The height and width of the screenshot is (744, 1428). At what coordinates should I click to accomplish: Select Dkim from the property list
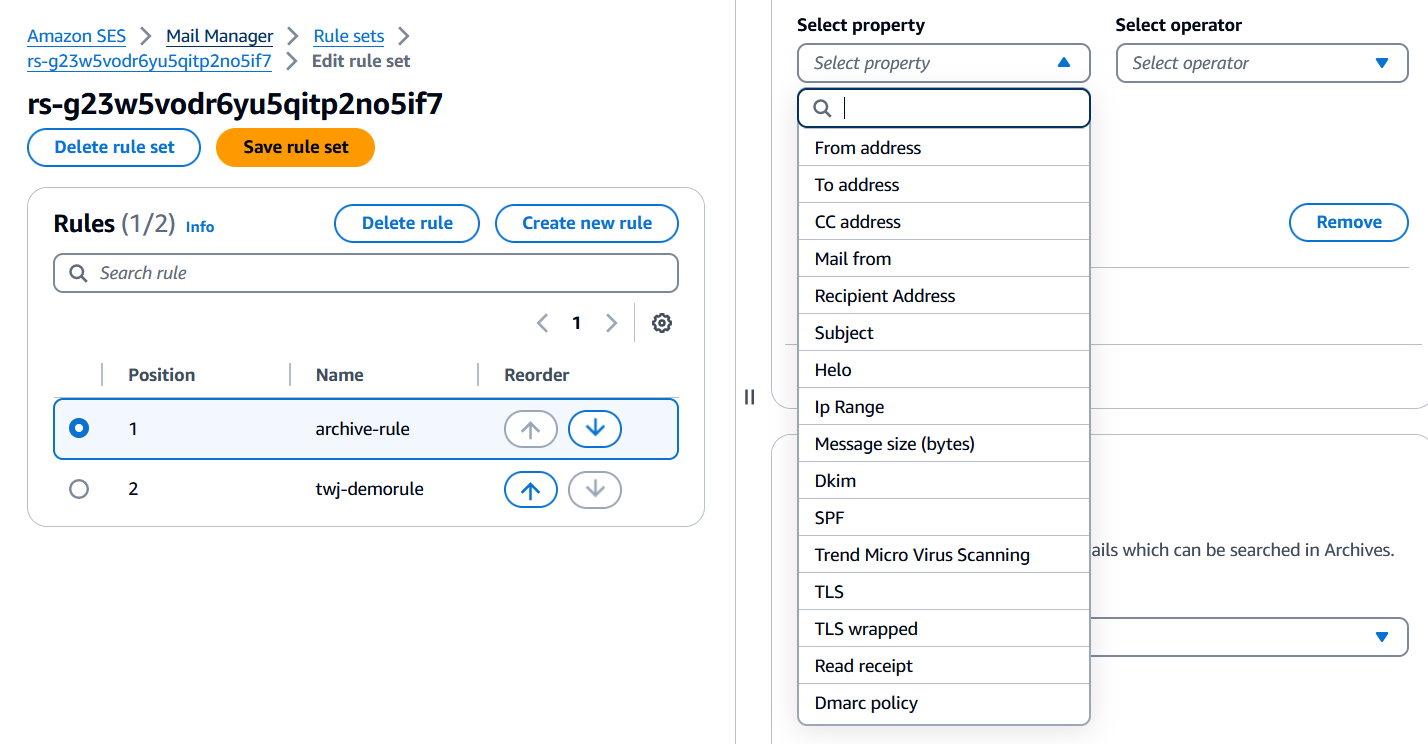tap(837, 480)
